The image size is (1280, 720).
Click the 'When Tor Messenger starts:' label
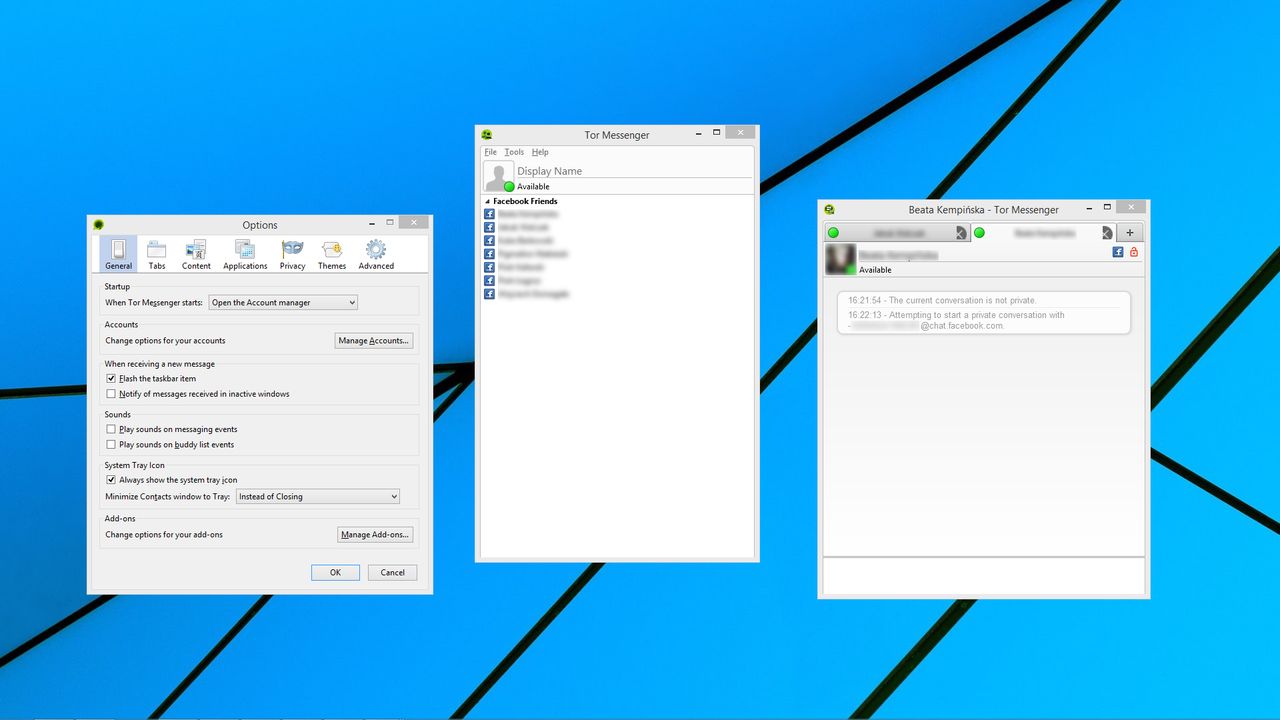[x=154, y=303]
